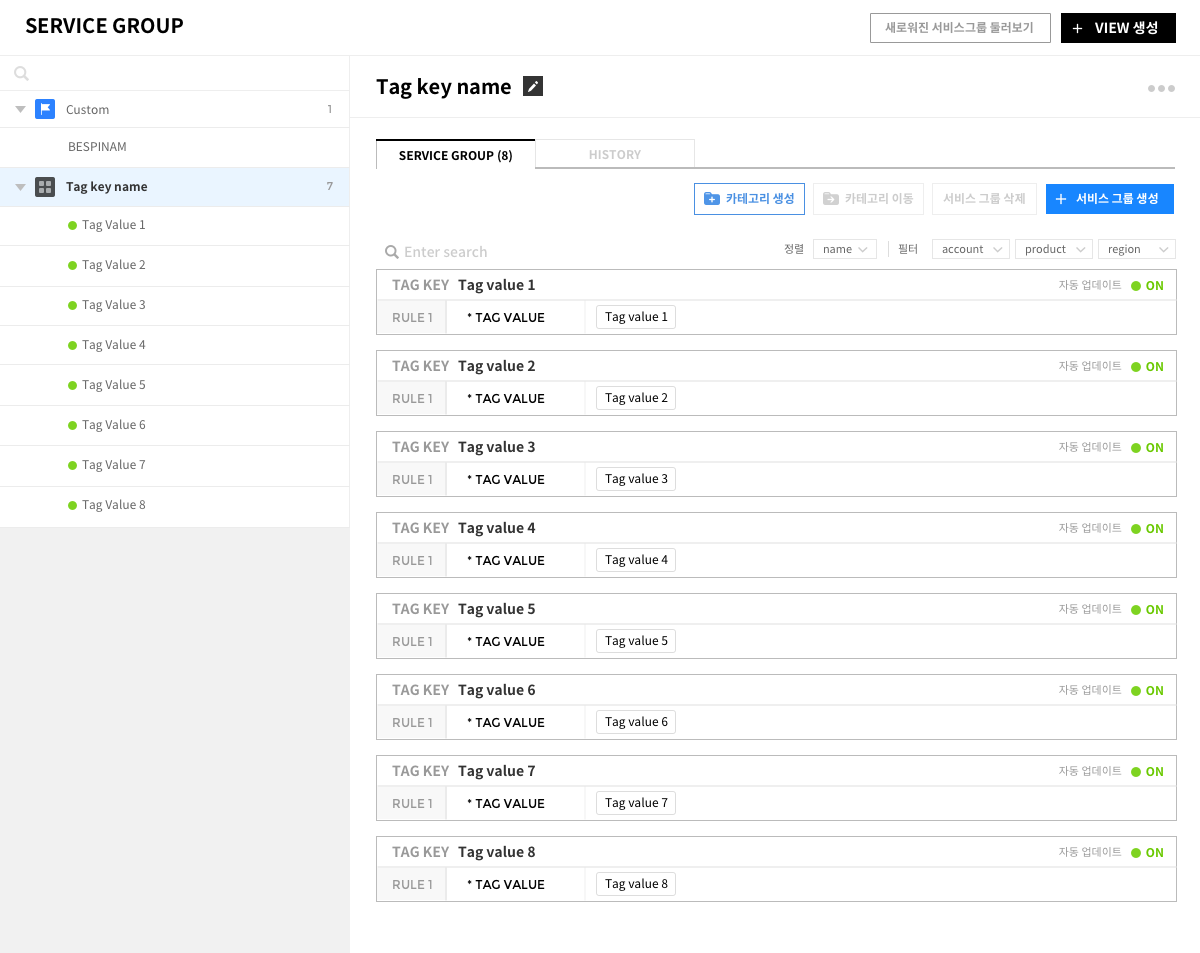Click the pencil edit icon beside Tag key name
The image size is (1200, 953).
pyautogui.click(x=533, y=87)
